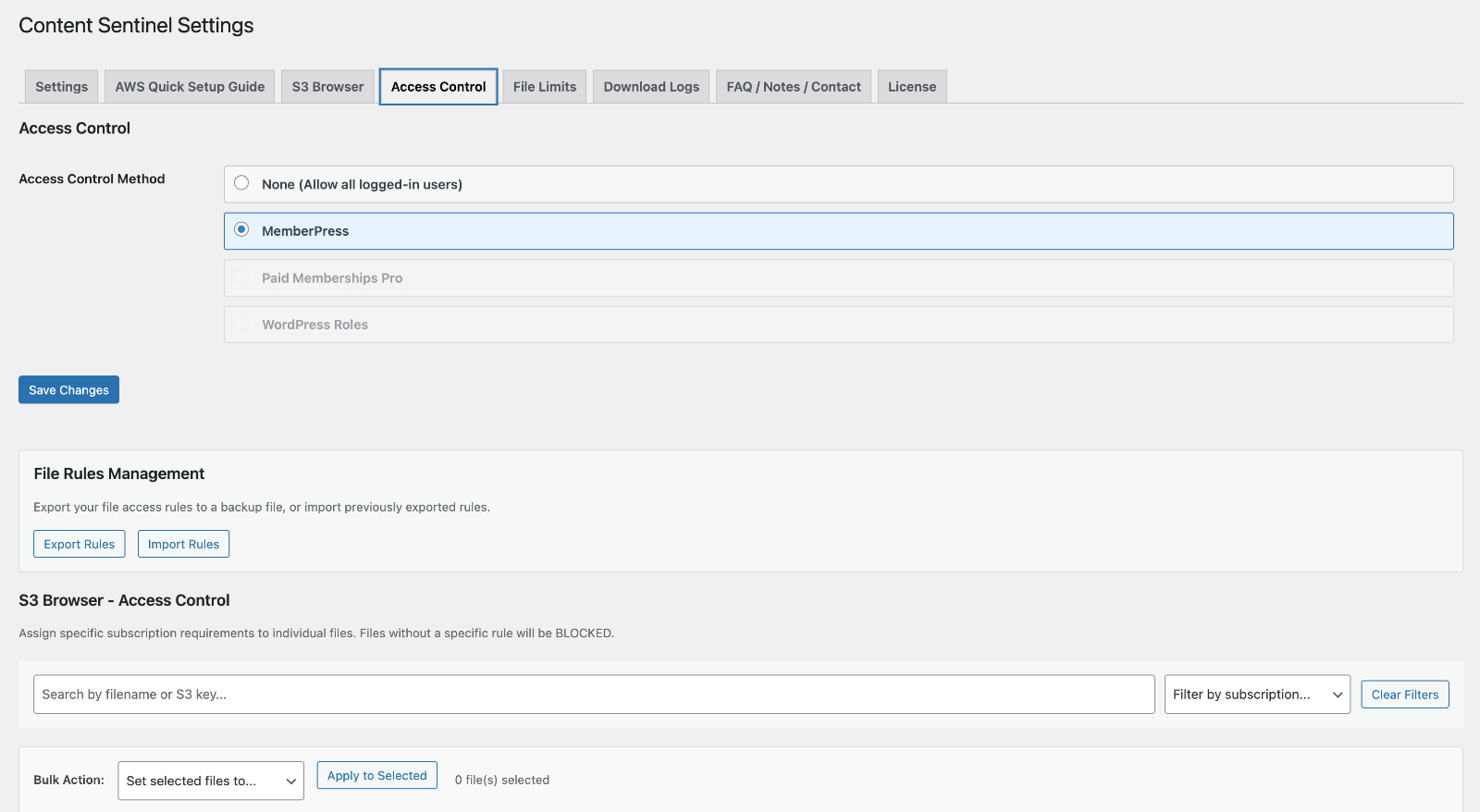The height and width of the screenshot is (812, 1480).
Task: Click the Import Rules button
Action: tap(183, 544)
